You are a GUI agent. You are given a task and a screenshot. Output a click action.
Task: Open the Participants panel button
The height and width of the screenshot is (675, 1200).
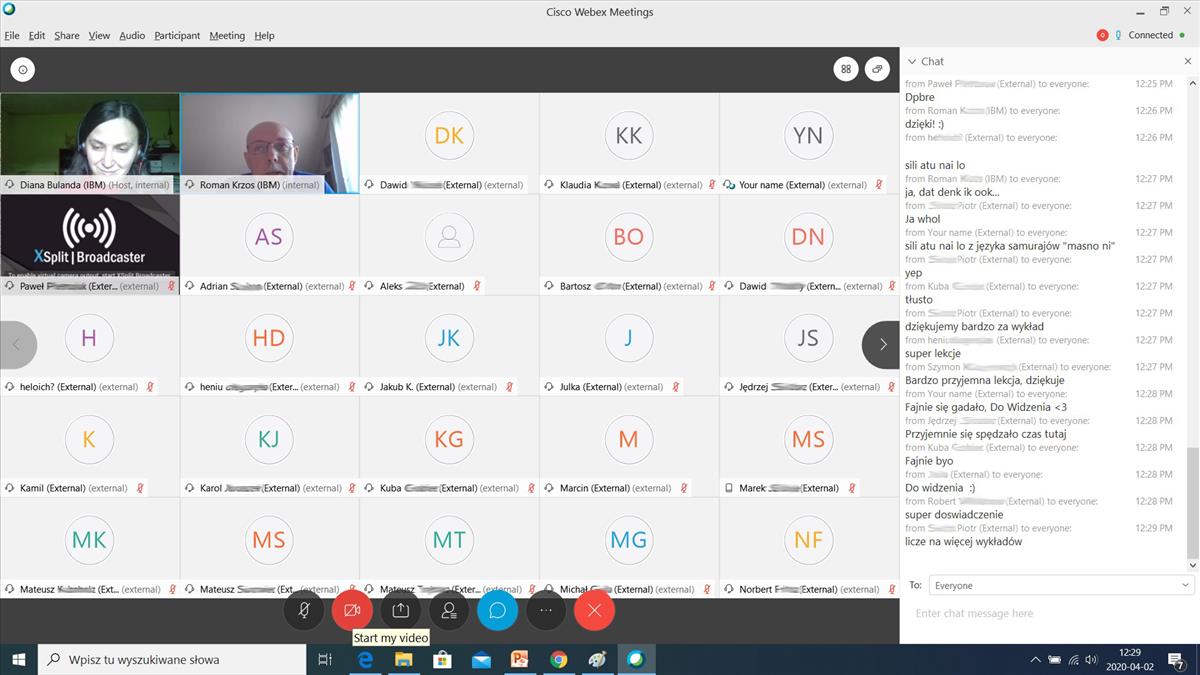coord(449,610)
